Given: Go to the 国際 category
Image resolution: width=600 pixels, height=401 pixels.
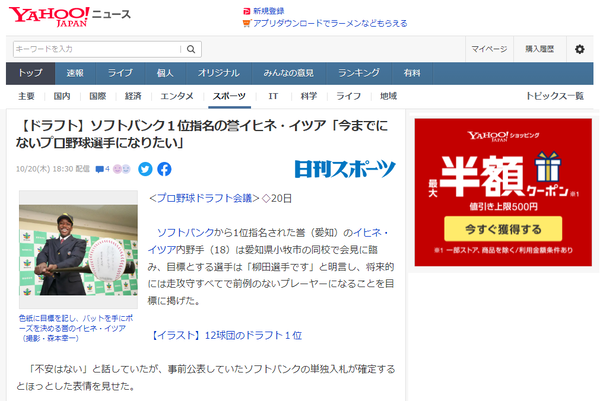Looking at the screenshot, I should point(98,96).
